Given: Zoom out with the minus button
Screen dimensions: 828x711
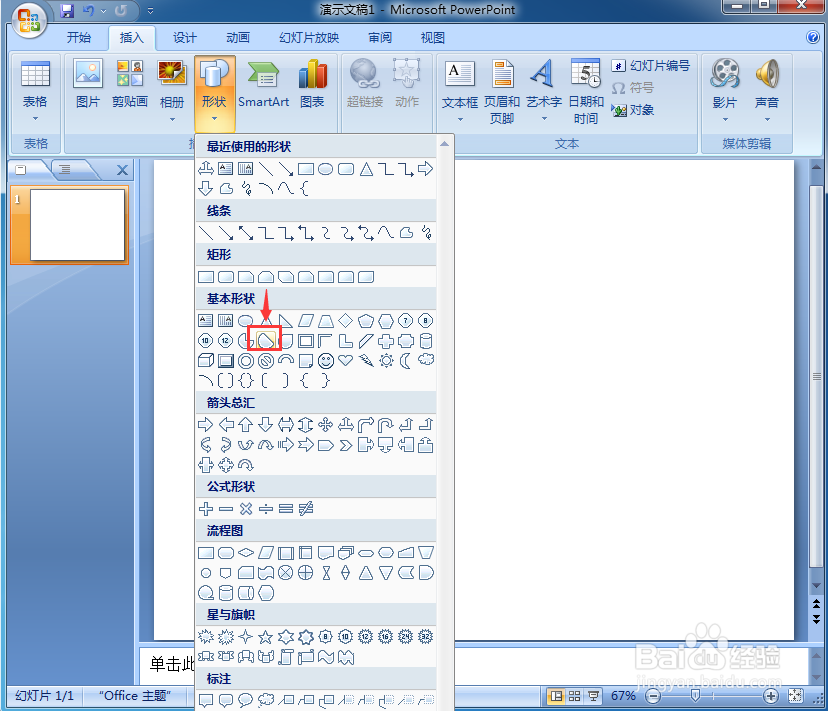Looking at the screenshot, I should pos(653,696).
